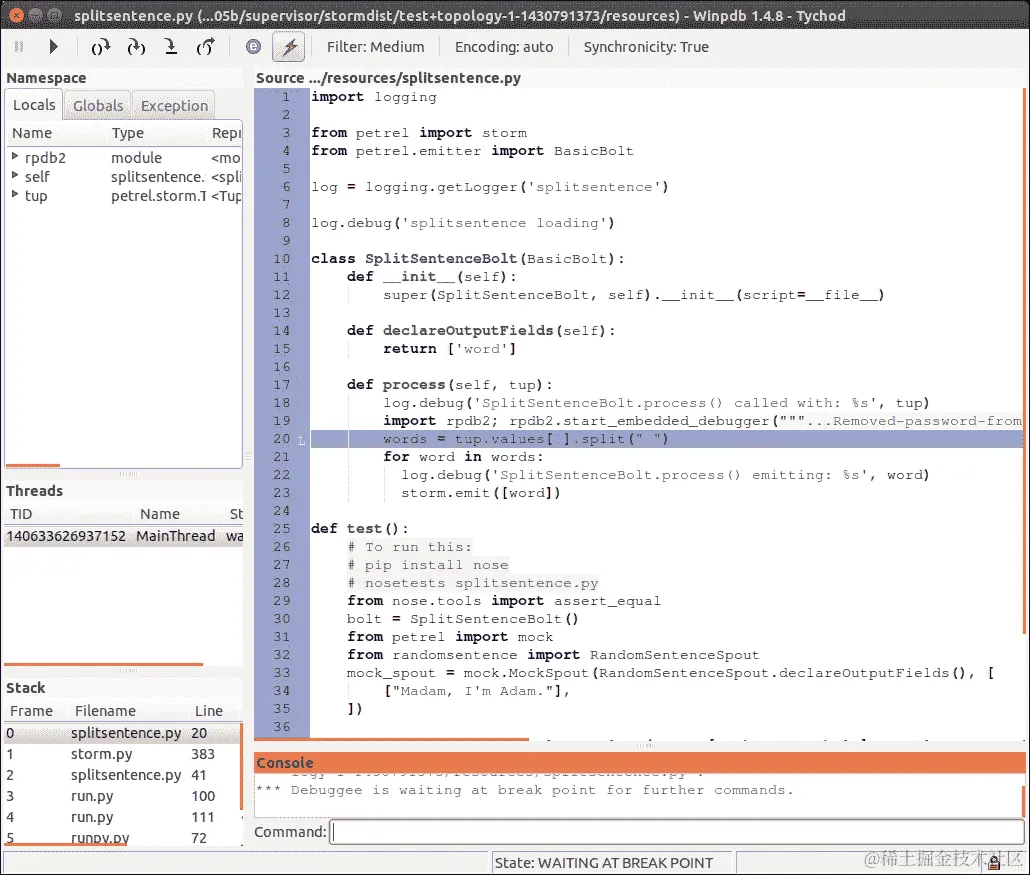Expand the self variable node
The width and height of the screenshot is (1030, 875).
(x=14, y=176)
